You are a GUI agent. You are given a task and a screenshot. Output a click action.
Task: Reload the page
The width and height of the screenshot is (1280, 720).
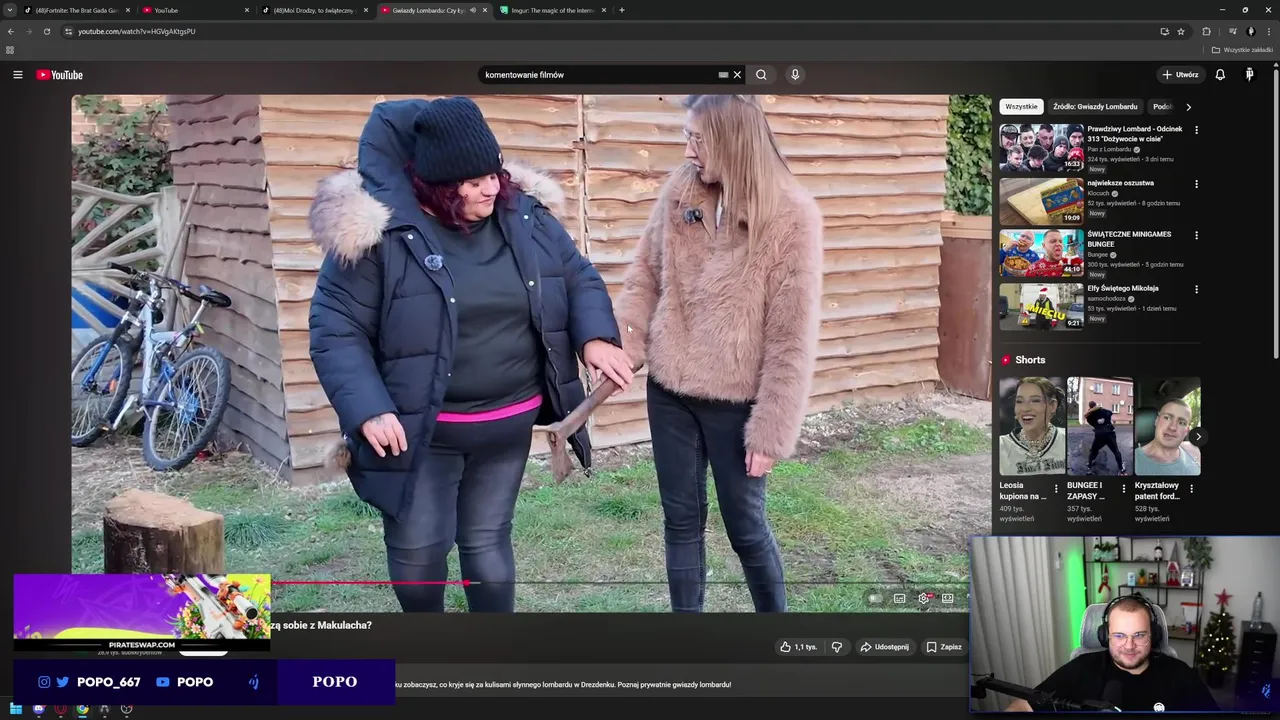[46, 31]
